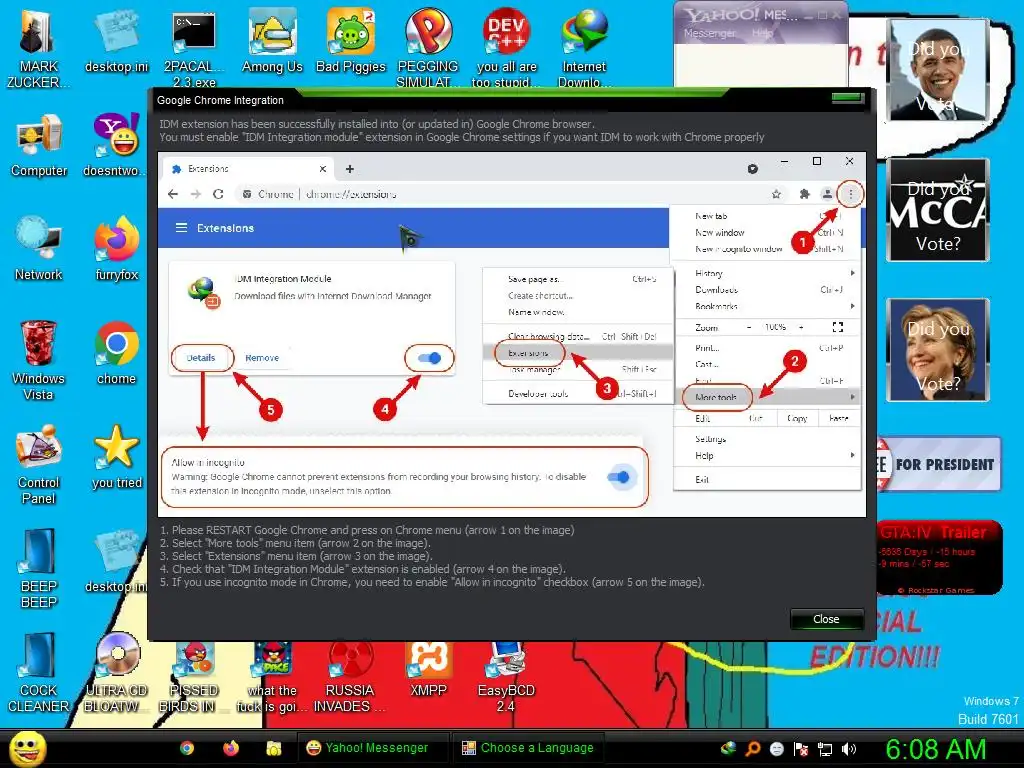Open the Bad Piggies desktop icon
The height and width of the screenshot is (768, 1024).
[351, 42]
